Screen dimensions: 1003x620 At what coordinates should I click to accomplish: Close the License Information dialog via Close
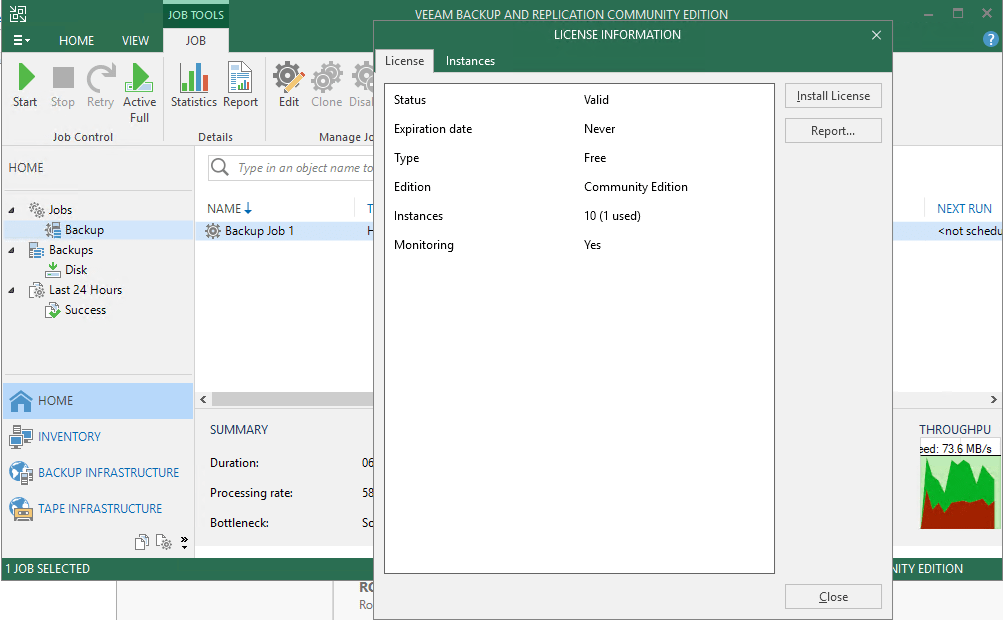[x=833, y=596]
